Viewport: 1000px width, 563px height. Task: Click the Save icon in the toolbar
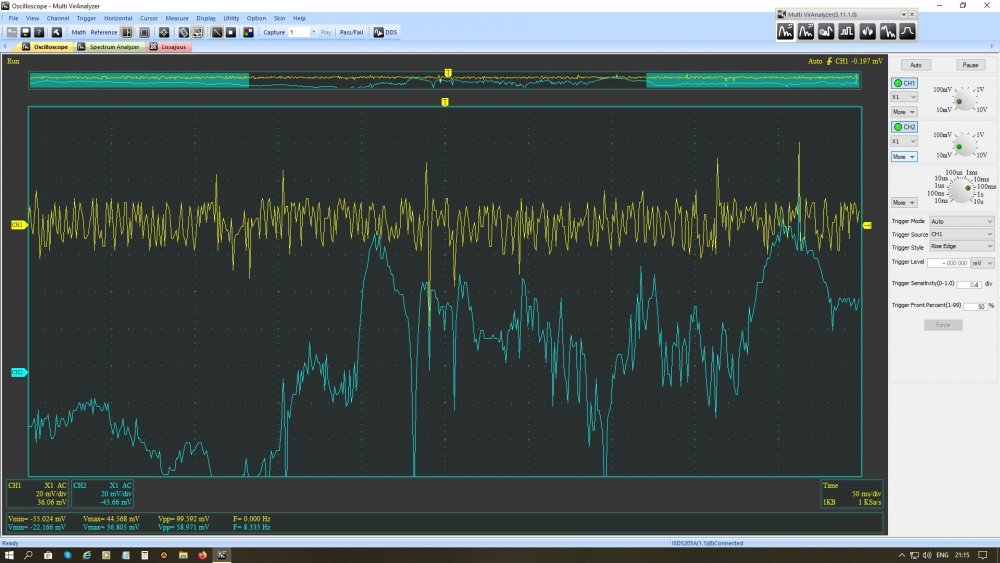pyautogui.click(x=26, y=32)
